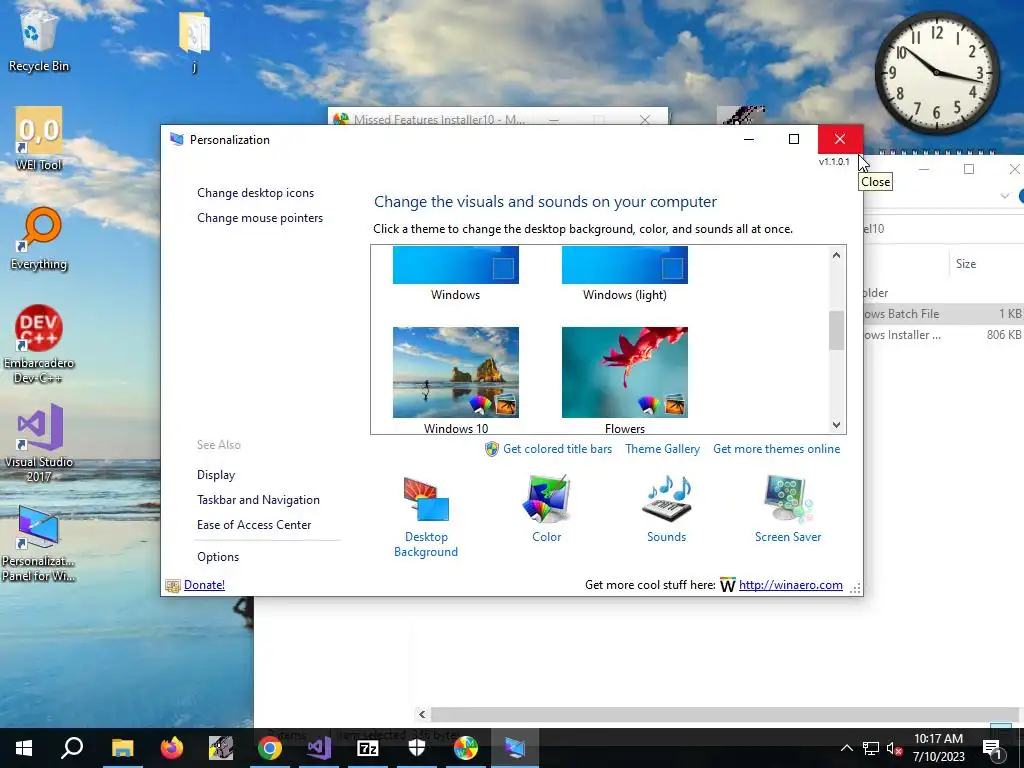
Task: Open network status tray icon
Action: click(x=871, y=748)
